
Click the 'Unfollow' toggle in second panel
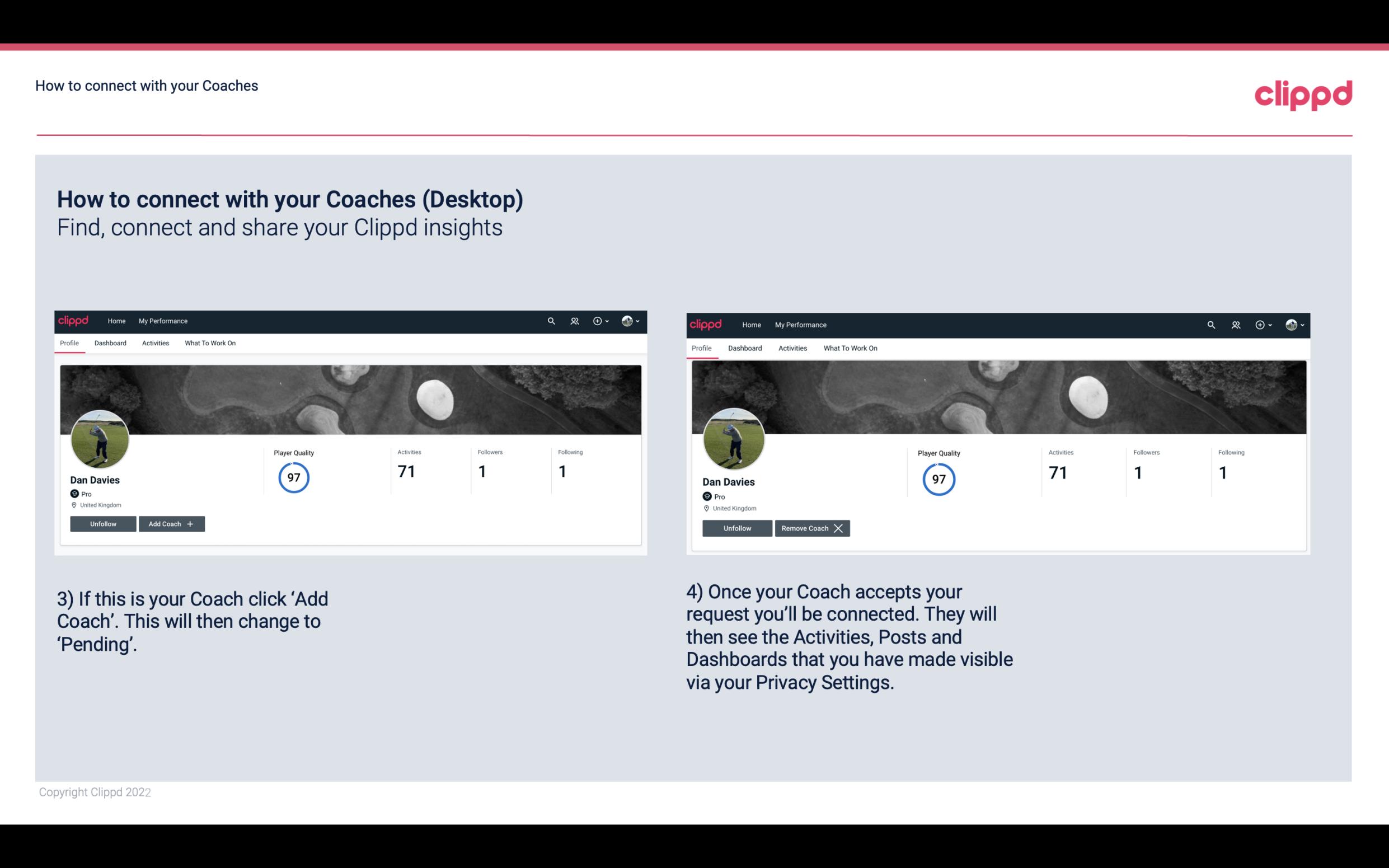coord(736,528)
